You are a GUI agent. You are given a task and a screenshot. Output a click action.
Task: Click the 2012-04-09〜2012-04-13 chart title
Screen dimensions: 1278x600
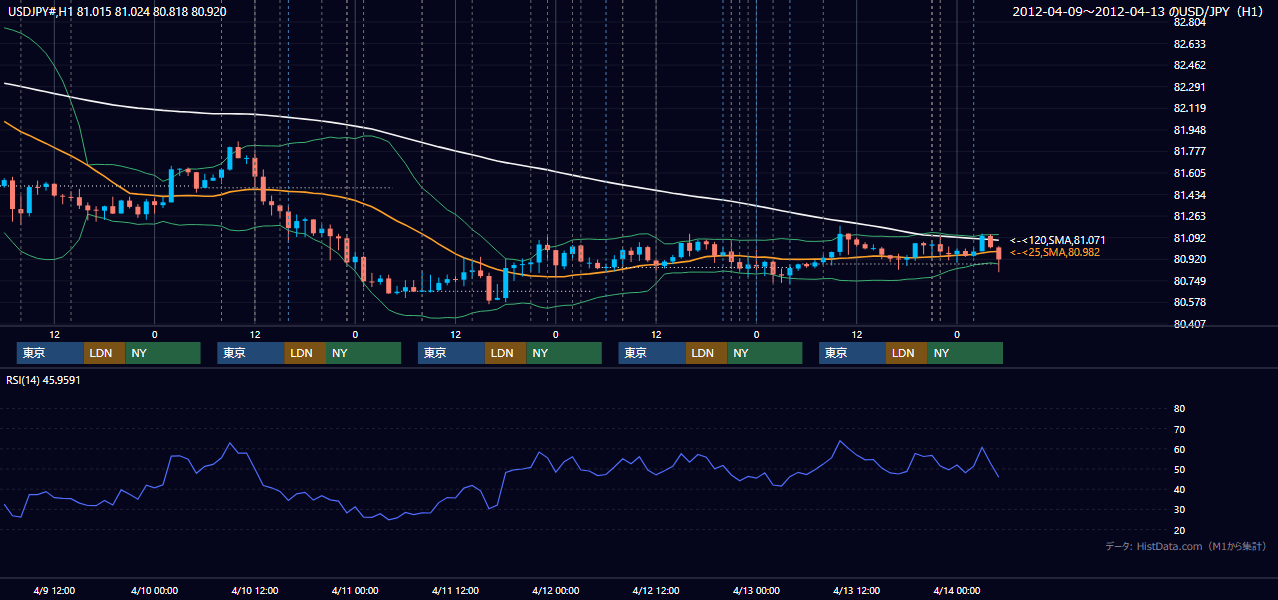coord(1140,11)
